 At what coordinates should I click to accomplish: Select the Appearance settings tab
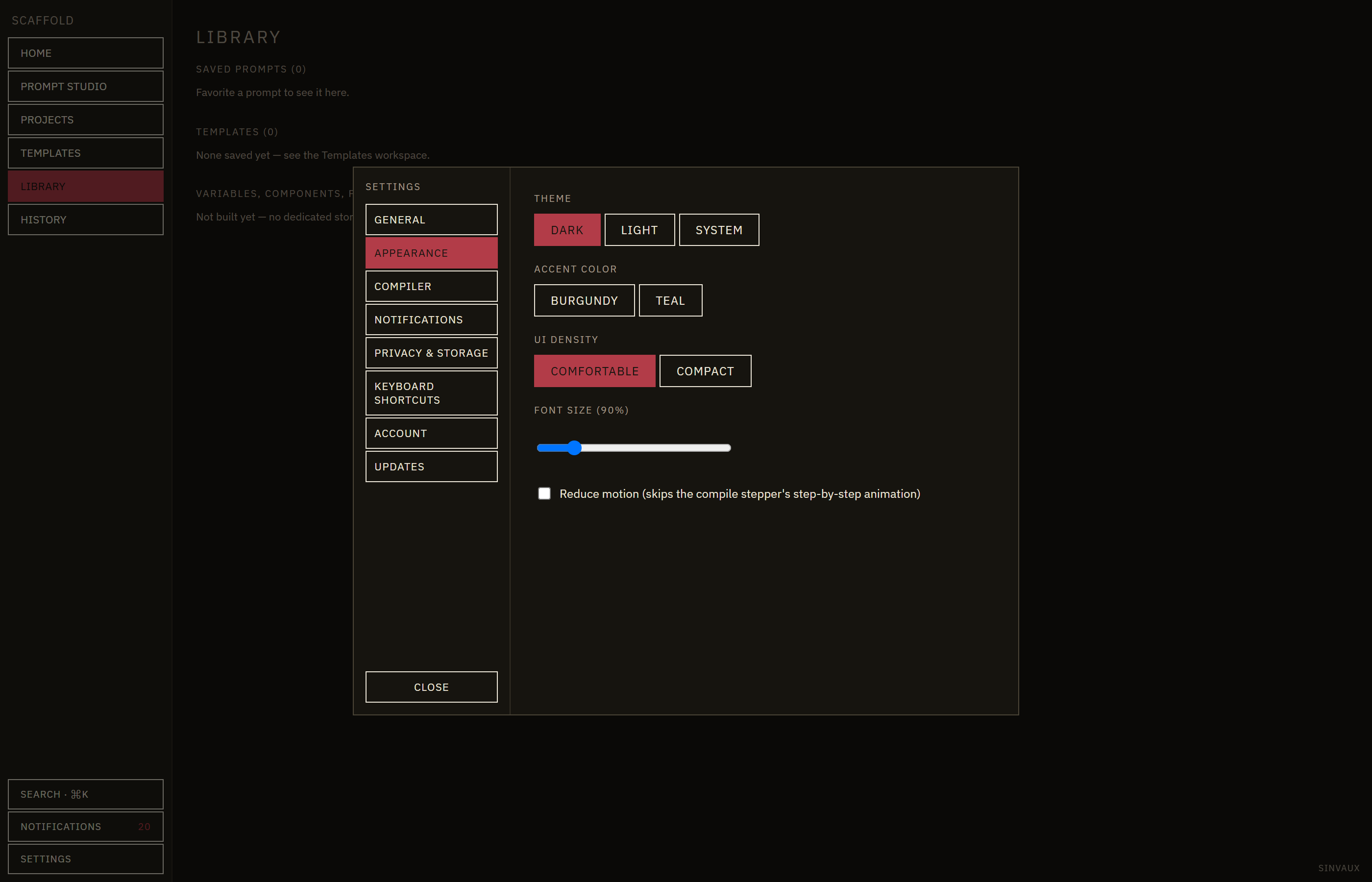point(431,252)
